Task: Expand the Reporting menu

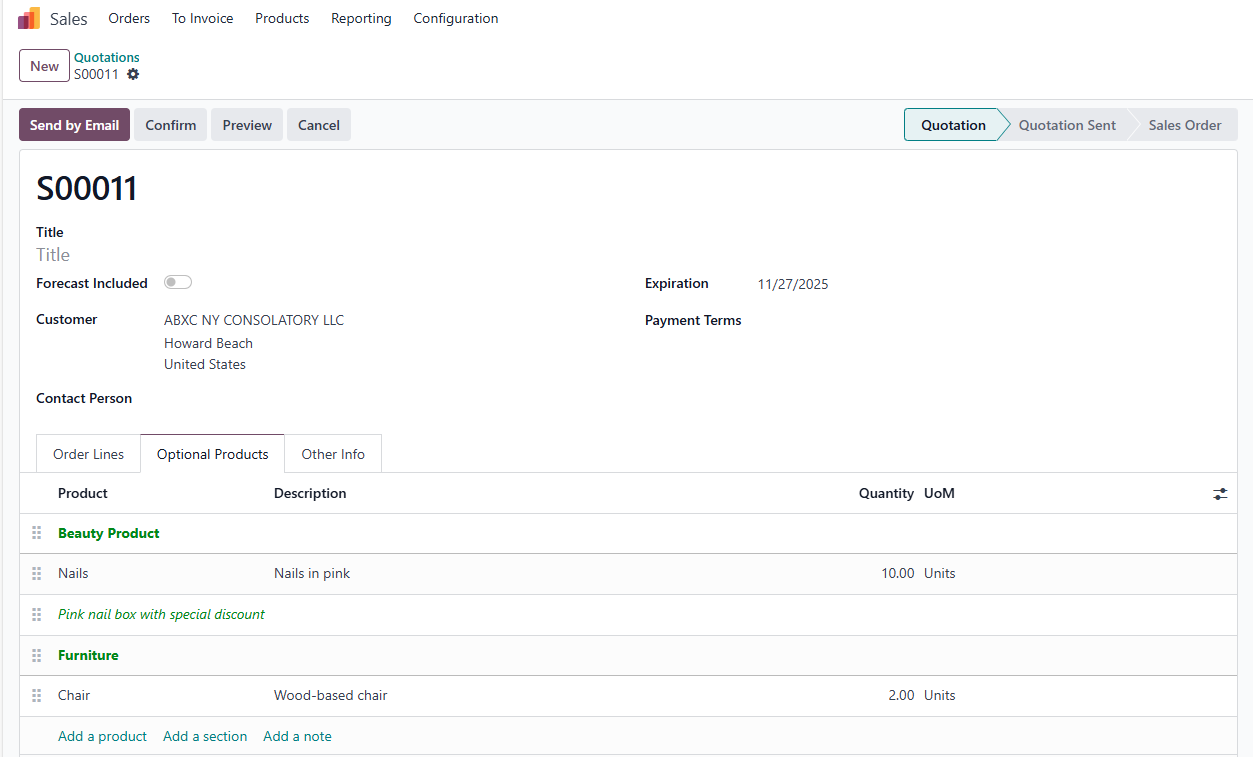Action: [361, 18]
